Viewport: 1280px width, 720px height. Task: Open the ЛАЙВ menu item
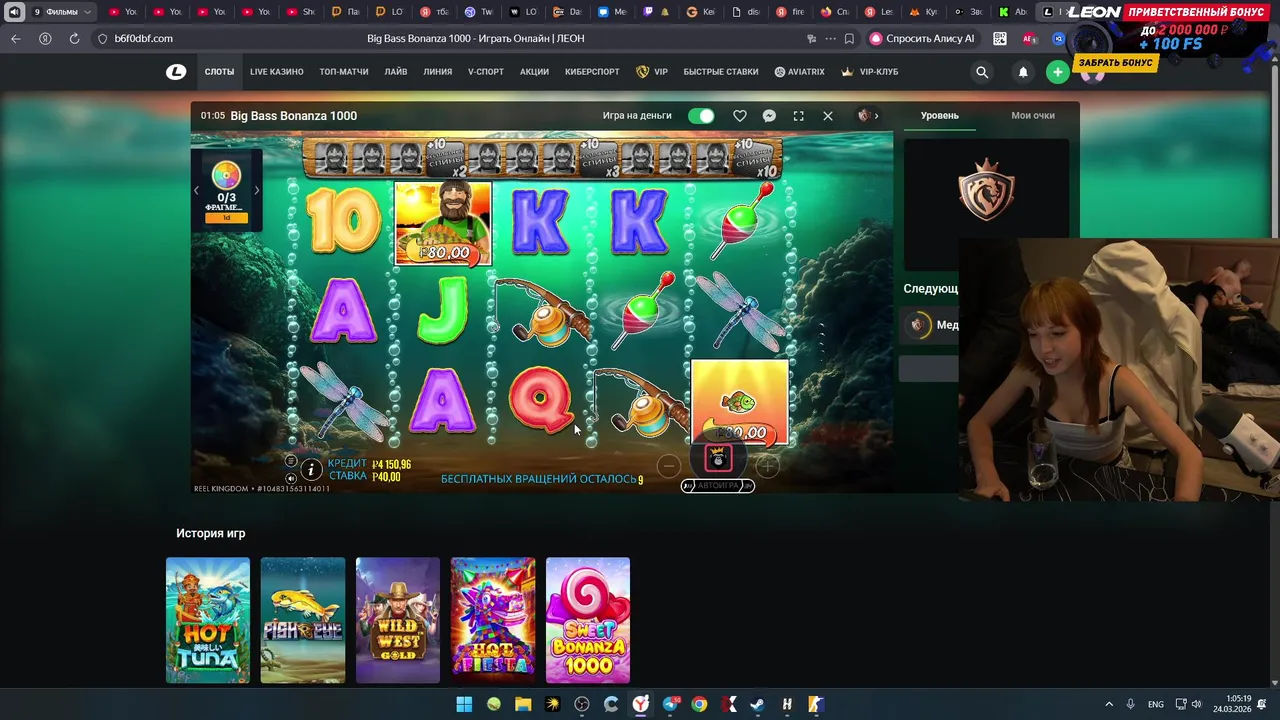point(396,72)
